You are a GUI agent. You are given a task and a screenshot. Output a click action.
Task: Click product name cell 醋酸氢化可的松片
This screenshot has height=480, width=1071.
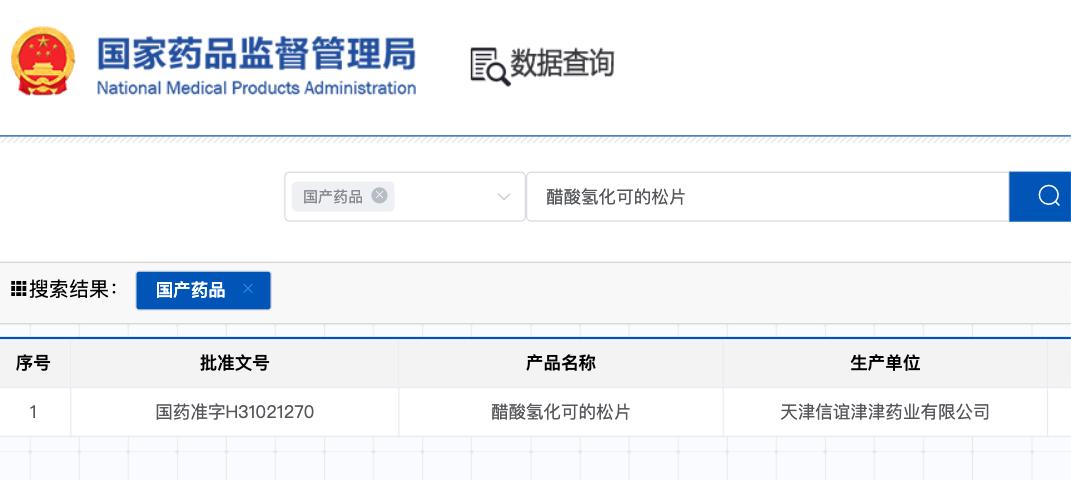561,412
